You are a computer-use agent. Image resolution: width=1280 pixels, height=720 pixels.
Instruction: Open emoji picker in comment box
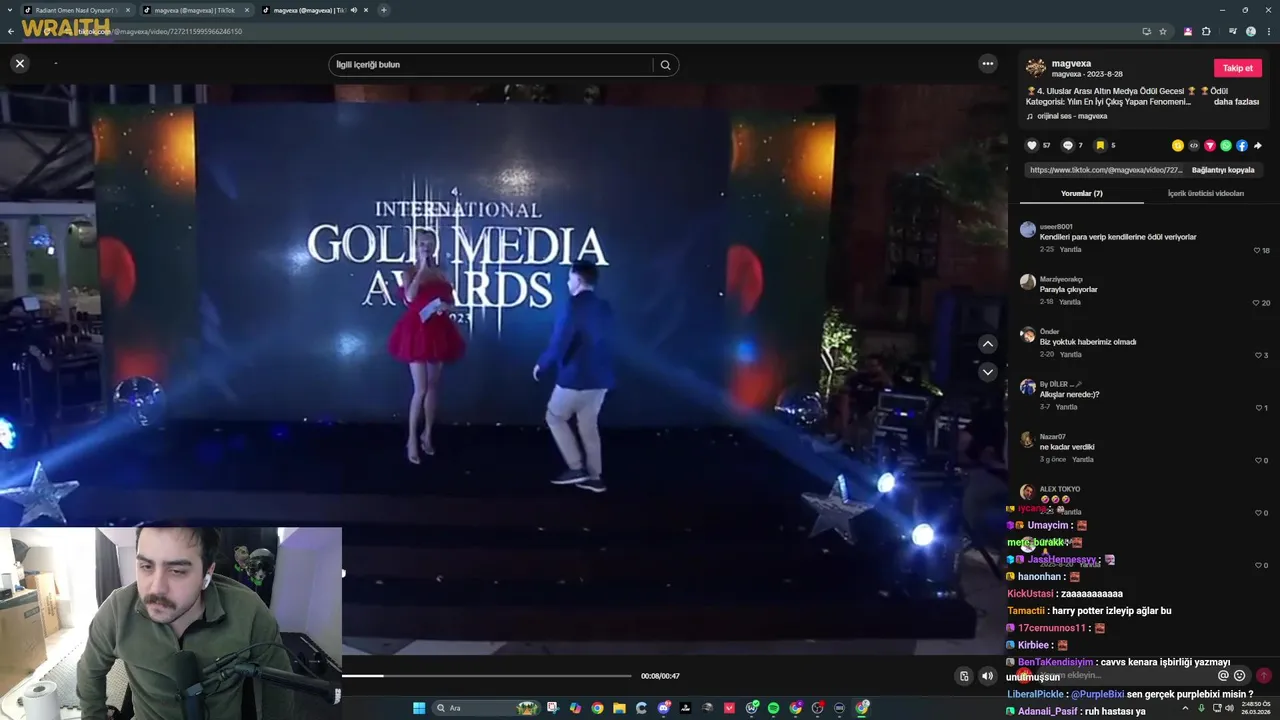(x=1240, y=676)
